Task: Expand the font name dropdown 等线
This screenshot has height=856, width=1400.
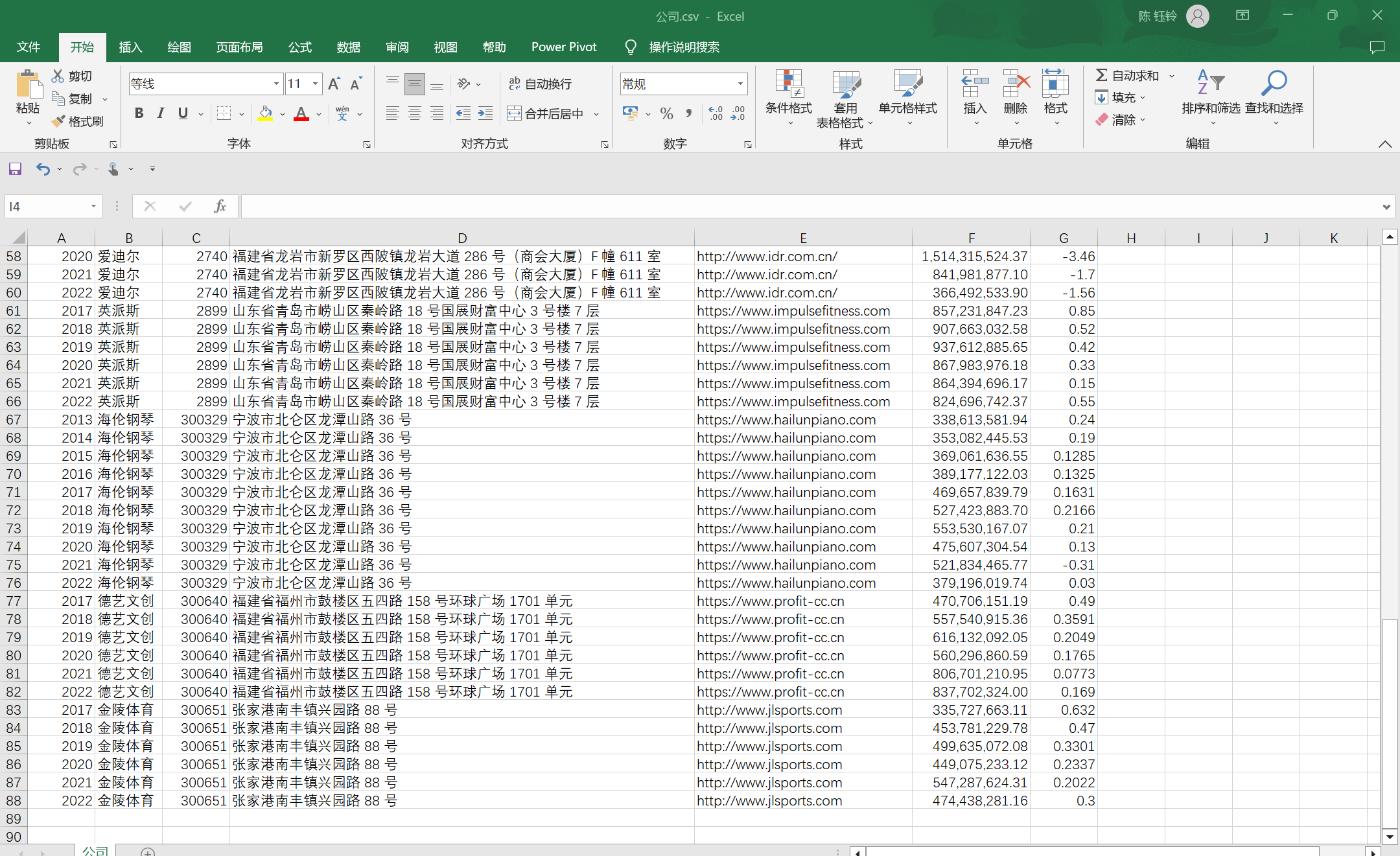Action: point(277,84)
